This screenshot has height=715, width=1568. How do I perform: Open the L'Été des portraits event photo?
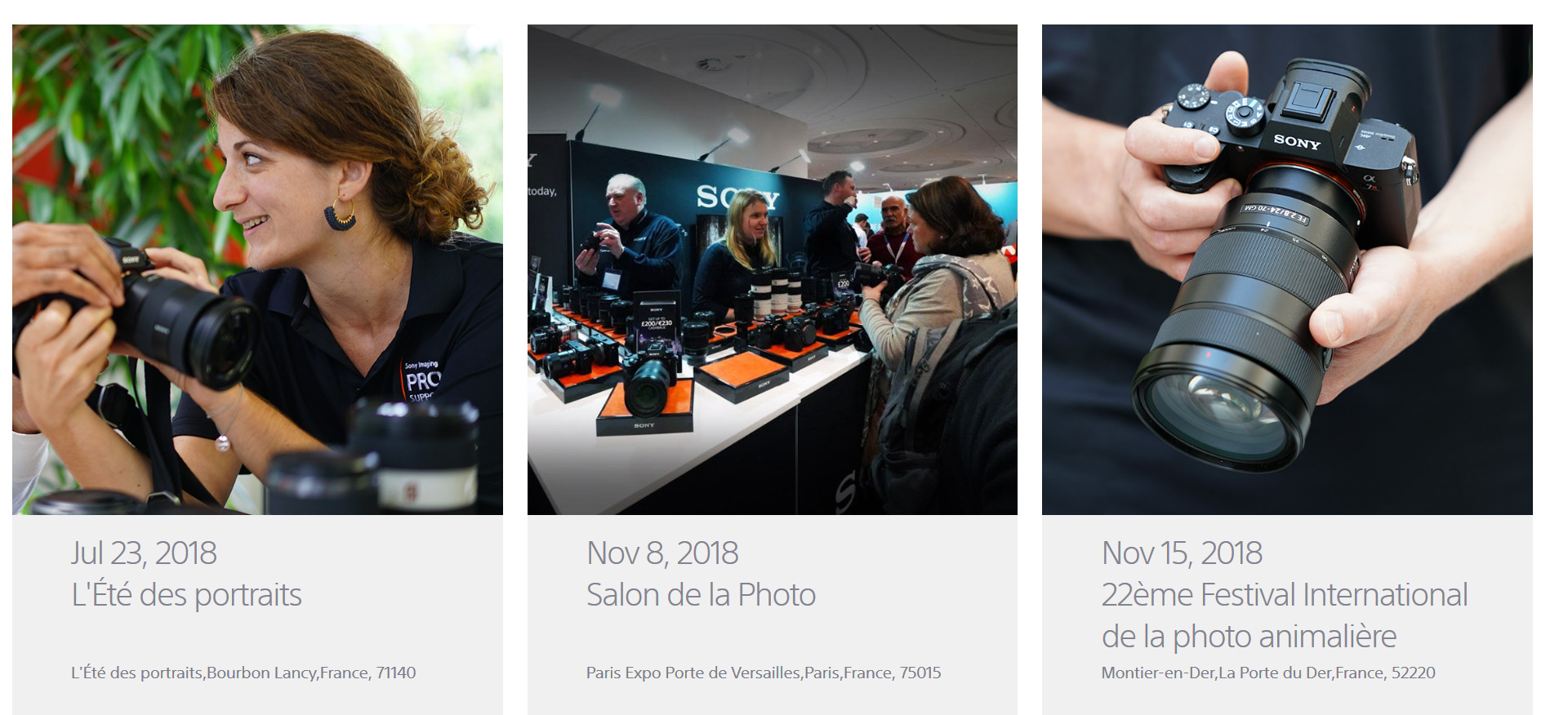pyautogui.click(x=257, y=269)
